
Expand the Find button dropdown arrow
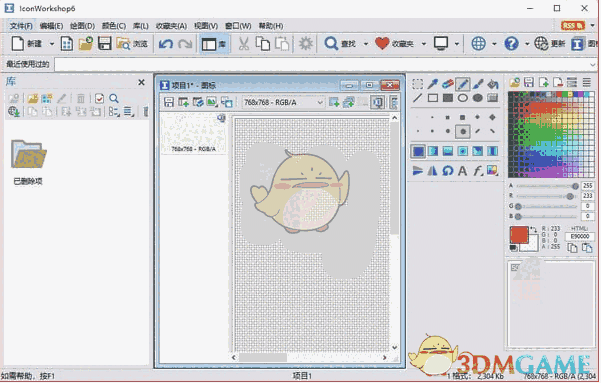366,44
